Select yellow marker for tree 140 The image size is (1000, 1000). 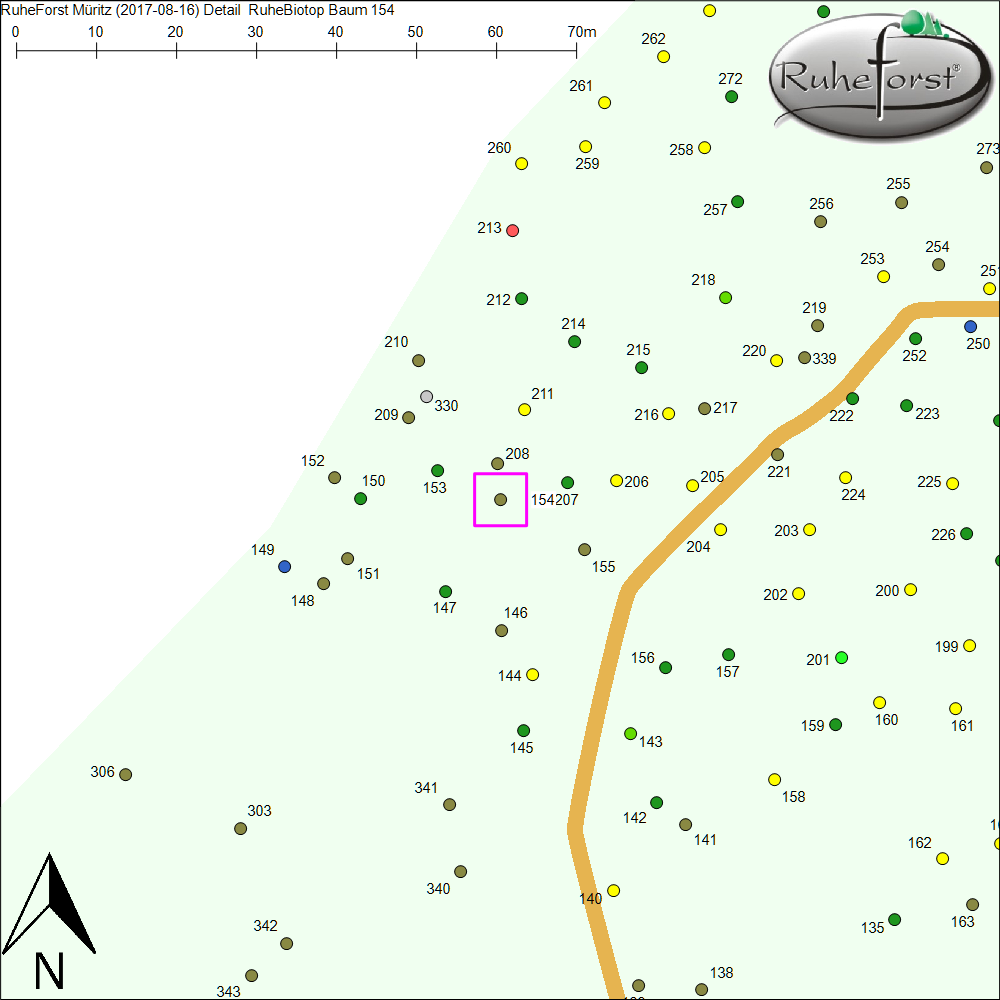coord(614,890)
